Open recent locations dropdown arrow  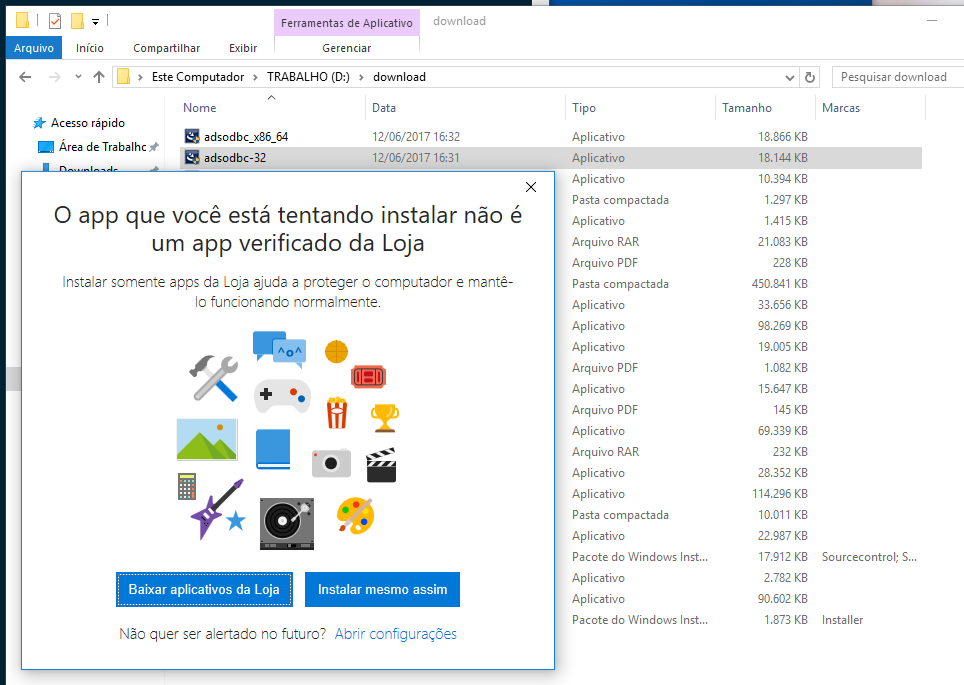click(x=78, y=77)
